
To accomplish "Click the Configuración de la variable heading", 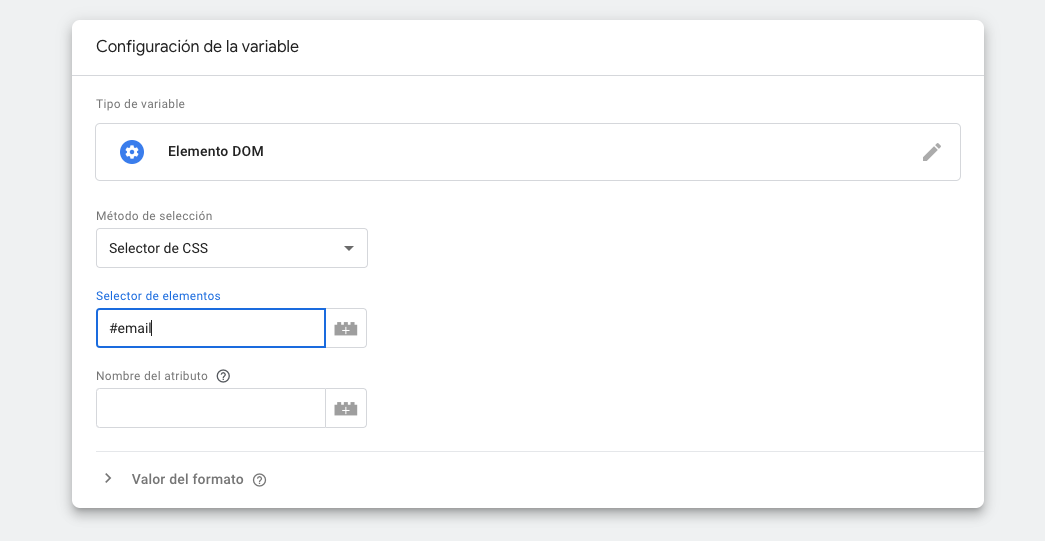I will (x=197, y=46).
